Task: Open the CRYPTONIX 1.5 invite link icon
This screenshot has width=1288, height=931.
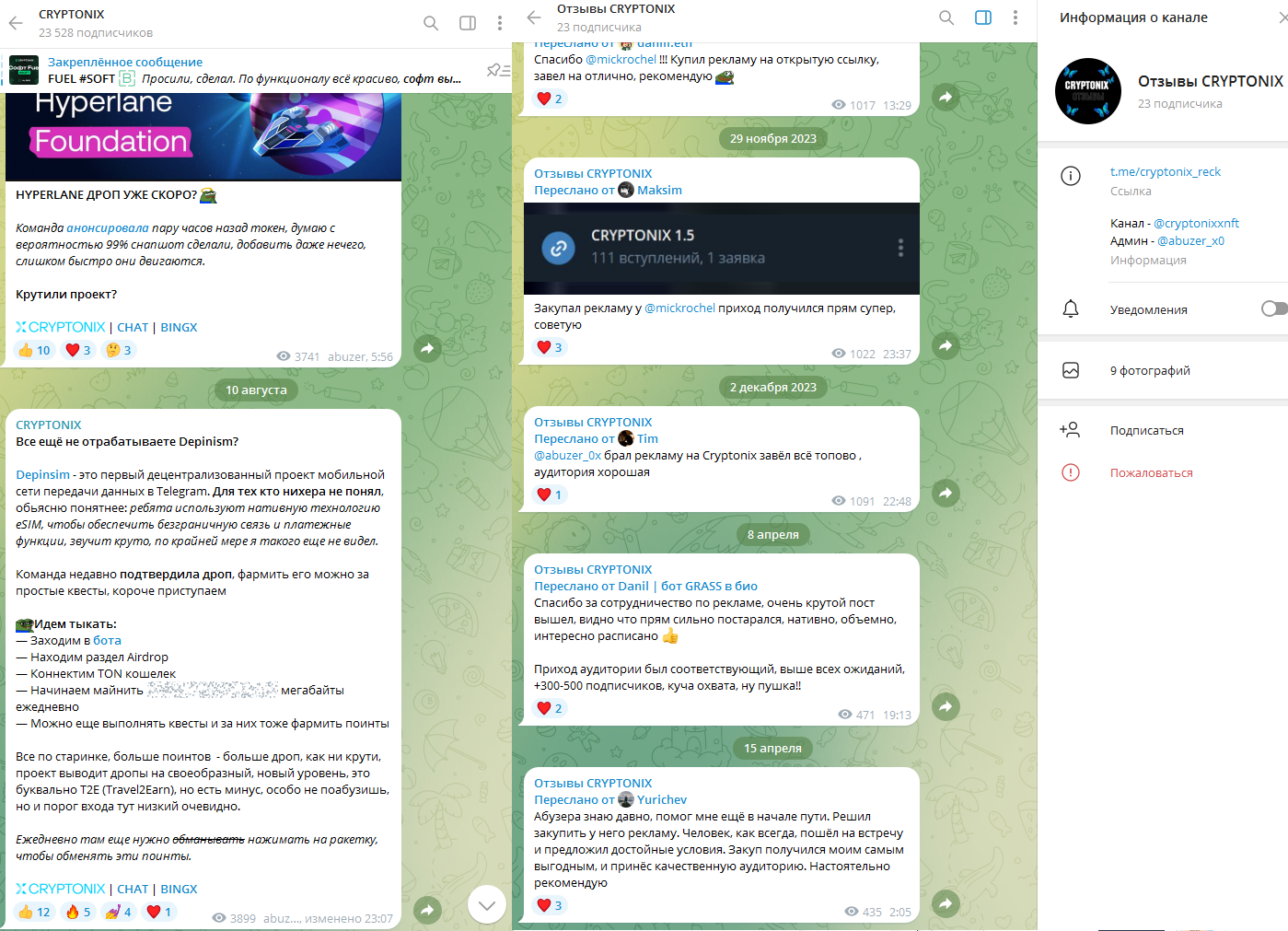Action: [558, 248]
